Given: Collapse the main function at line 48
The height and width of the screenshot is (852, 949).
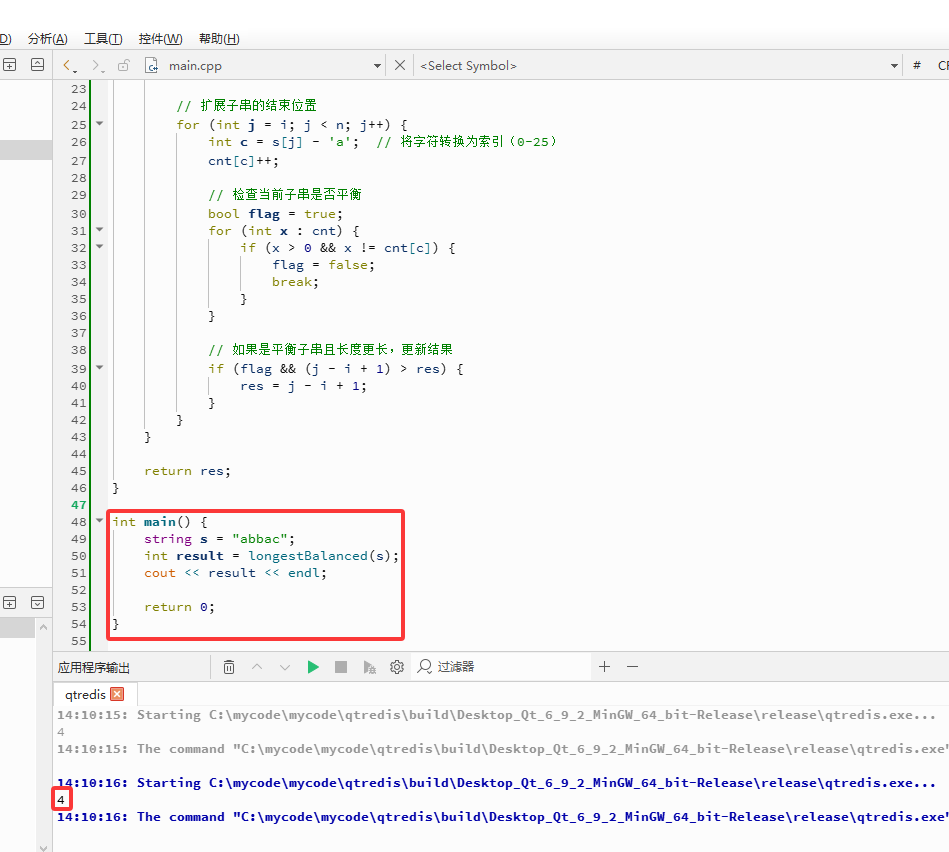Looking at the screenshot, I should [99, 520].
